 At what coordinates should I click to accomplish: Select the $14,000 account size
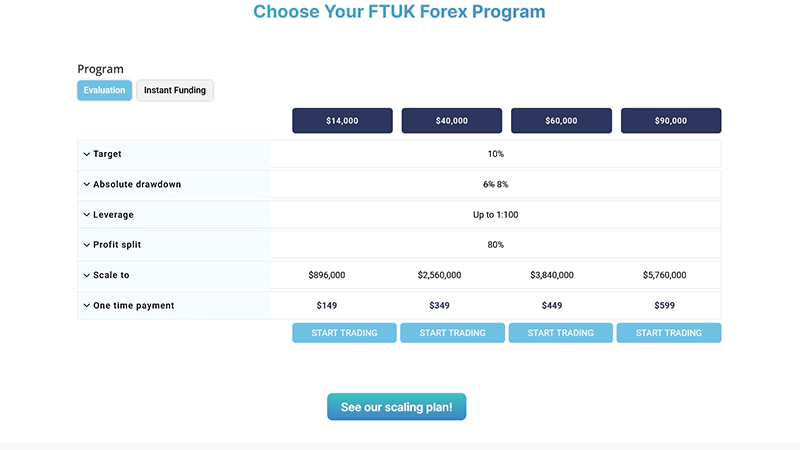click(x=342, y=121)
